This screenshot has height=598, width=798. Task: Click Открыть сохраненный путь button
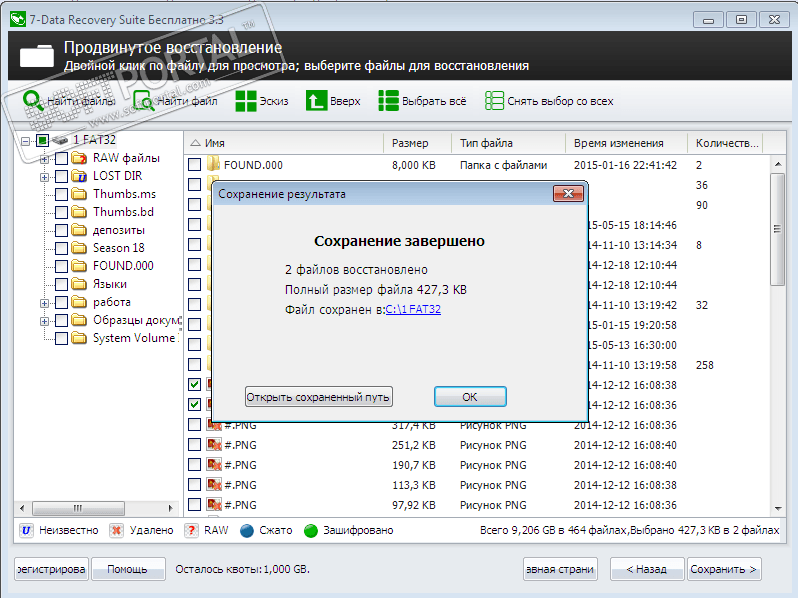319,397
